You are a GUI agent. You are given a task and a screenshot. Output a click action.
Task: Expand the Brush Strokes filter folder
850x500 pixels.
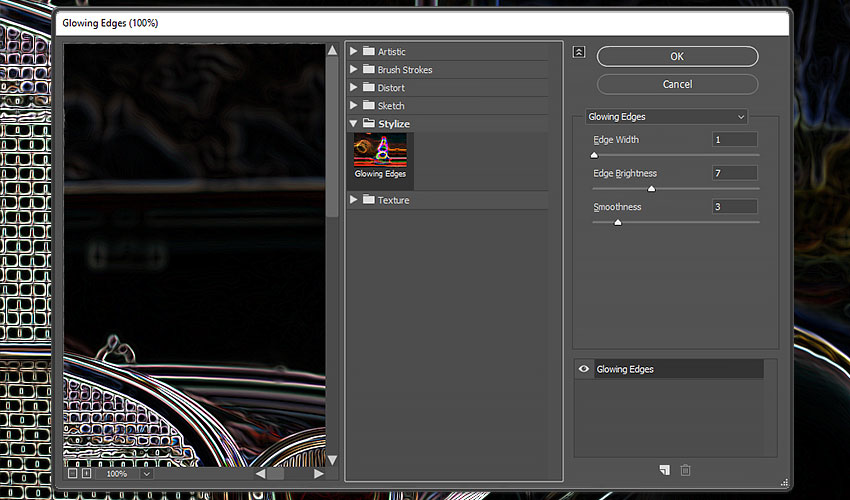coord(353,69)
